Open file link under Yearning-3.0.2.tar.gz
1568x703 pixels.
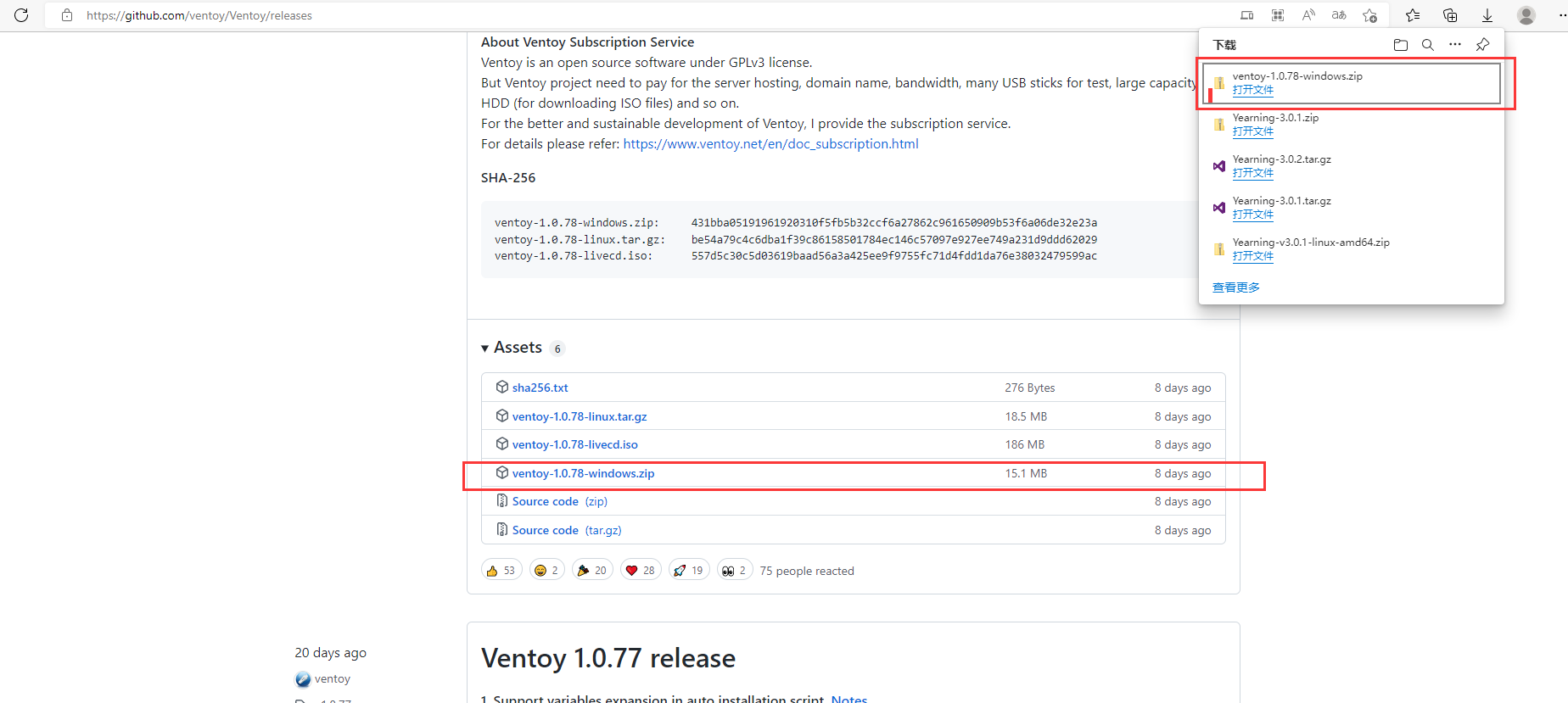1253,173
